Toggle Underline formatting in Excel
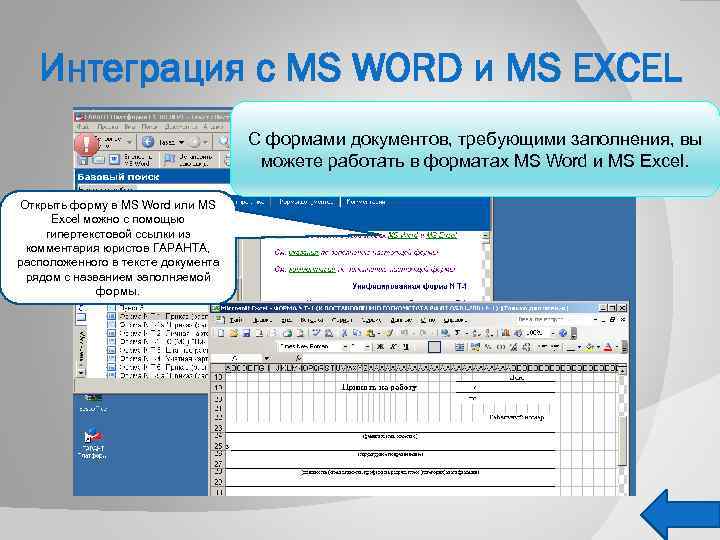Screen dimensions: 720x540 point(406,347)
